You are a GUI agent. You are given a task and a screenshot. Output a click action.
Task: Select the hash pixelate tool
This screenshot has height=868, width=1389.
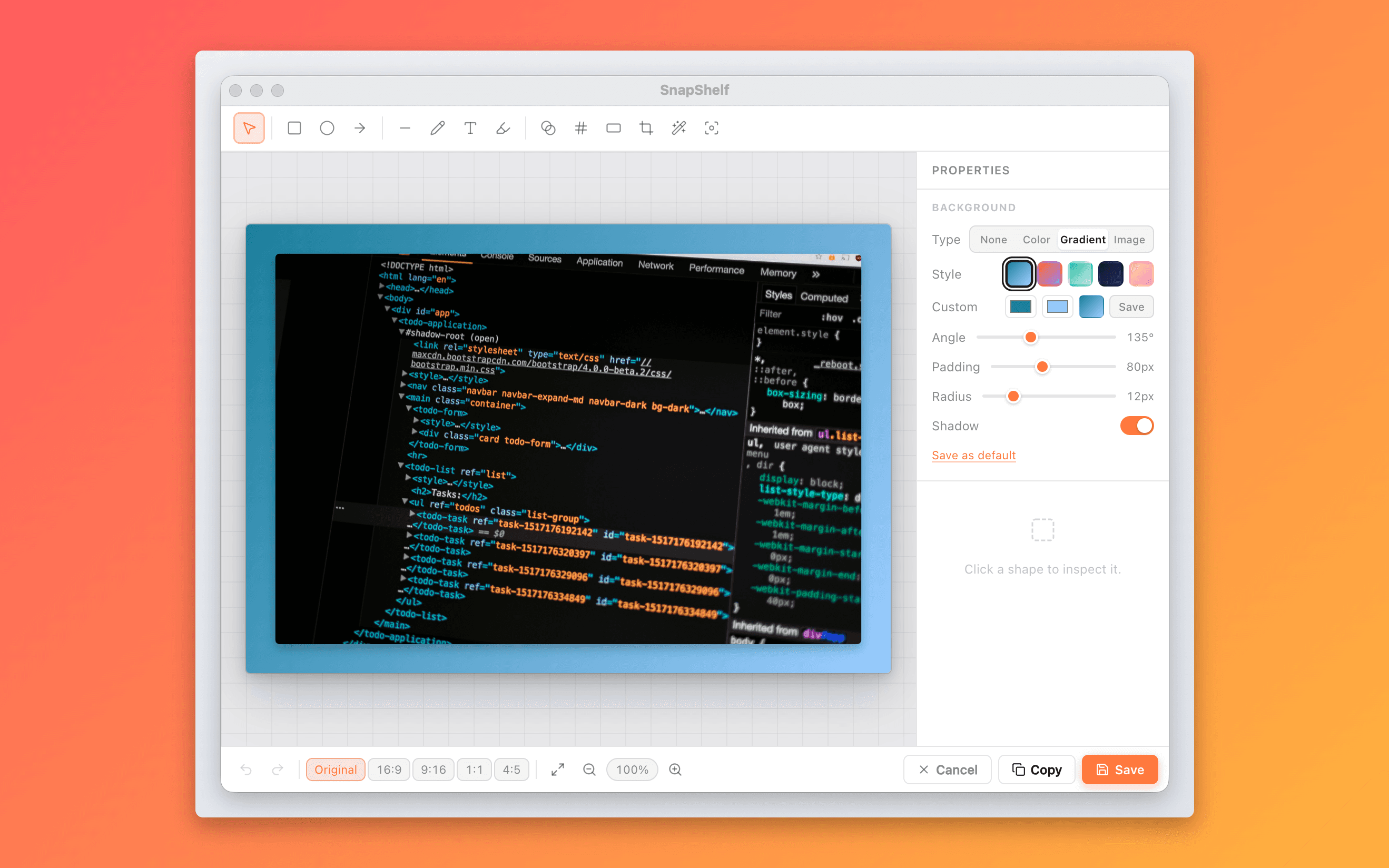coord(581,128)
